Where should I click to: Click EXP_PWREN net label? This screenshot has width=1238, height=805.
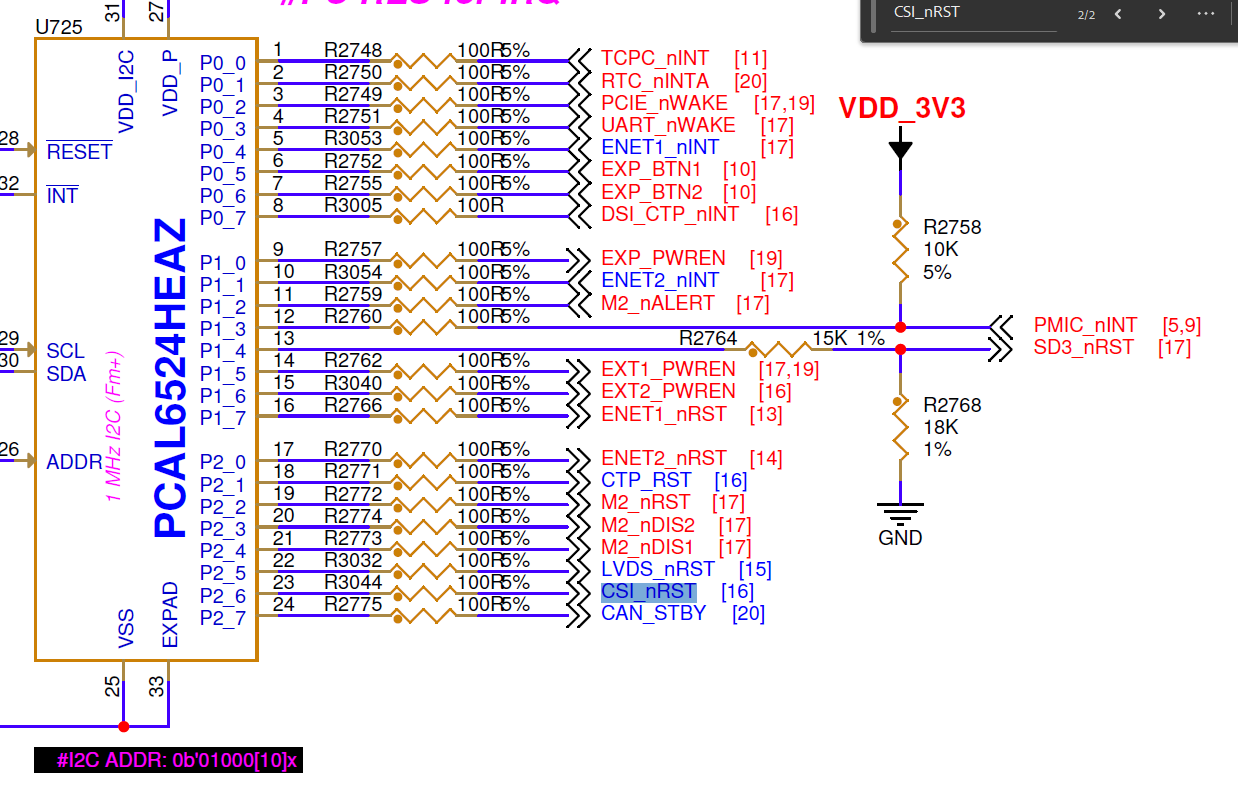tap(663, 258)
